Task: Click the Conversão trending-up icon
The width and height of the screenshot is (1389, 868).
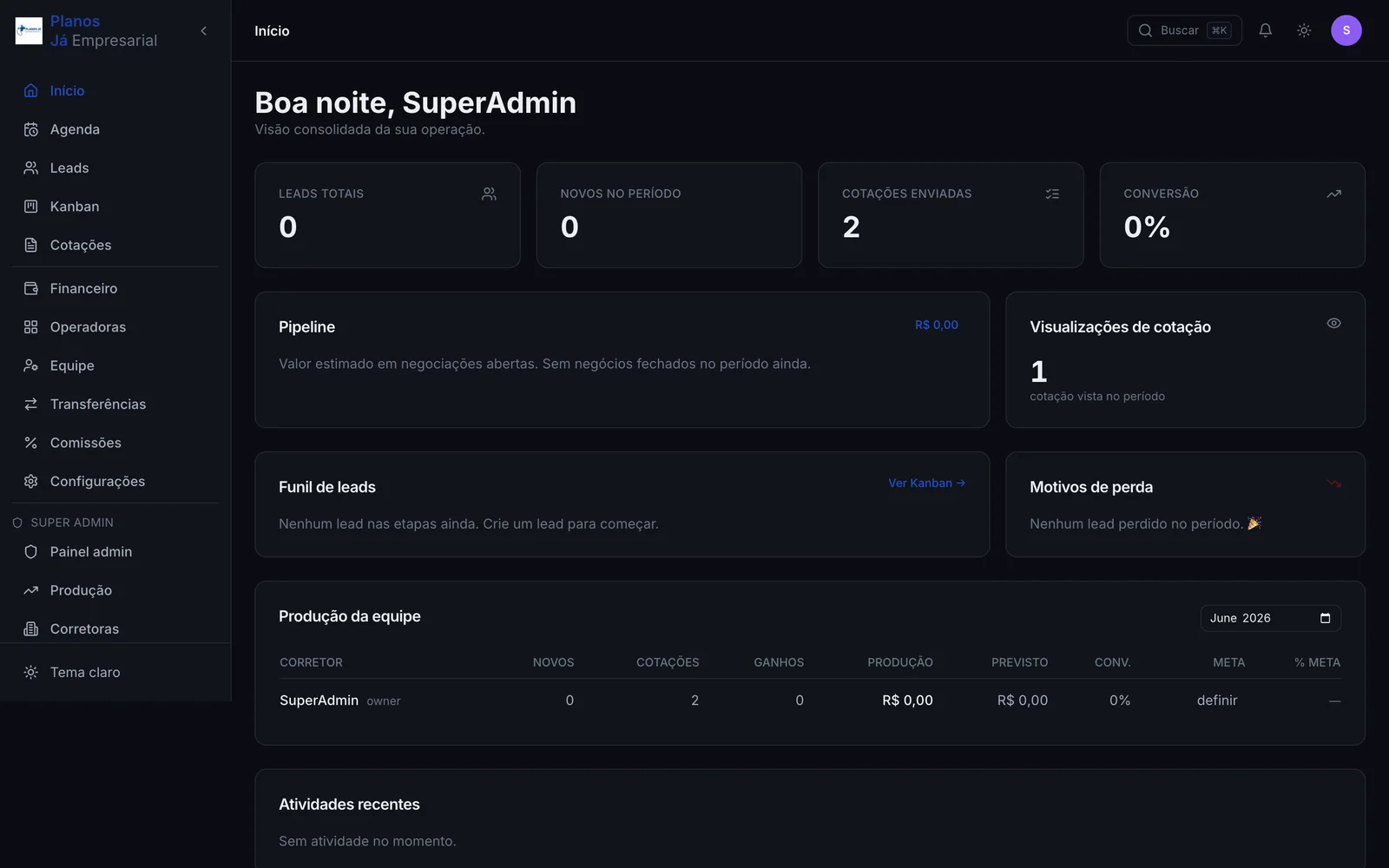Action: click(x=1334, y=194)
